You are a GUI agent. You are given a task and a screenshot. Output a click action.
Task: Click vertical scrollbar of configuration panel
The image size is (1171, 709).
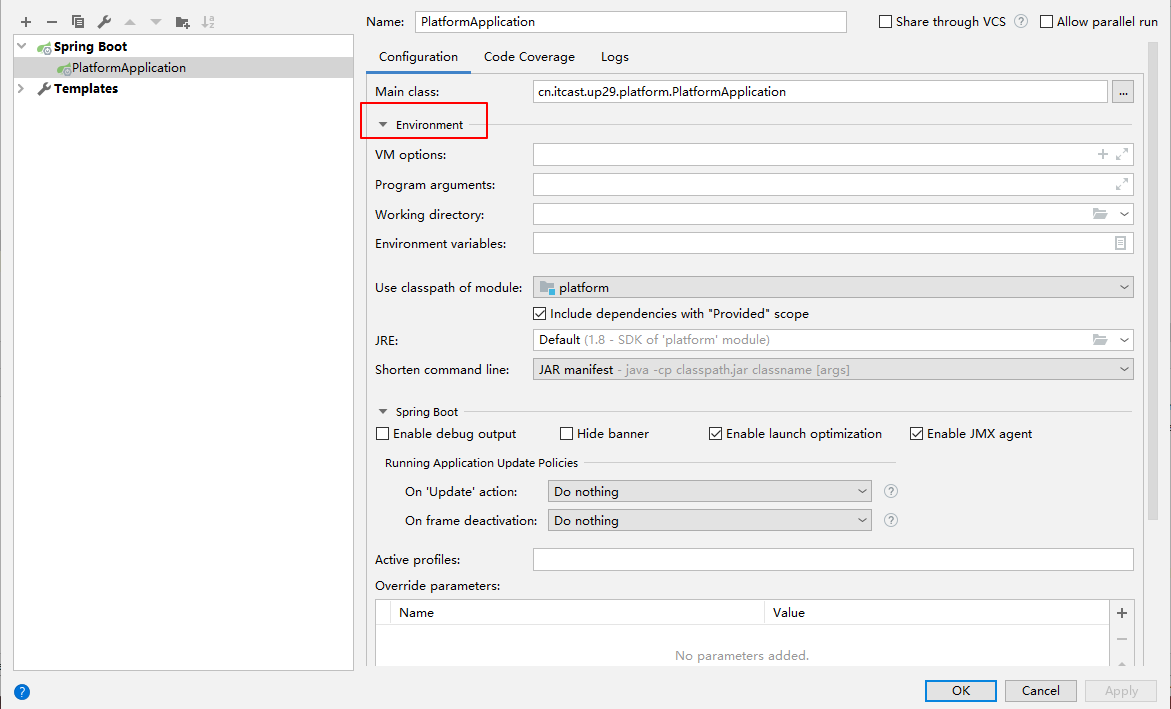point(1152,280)
